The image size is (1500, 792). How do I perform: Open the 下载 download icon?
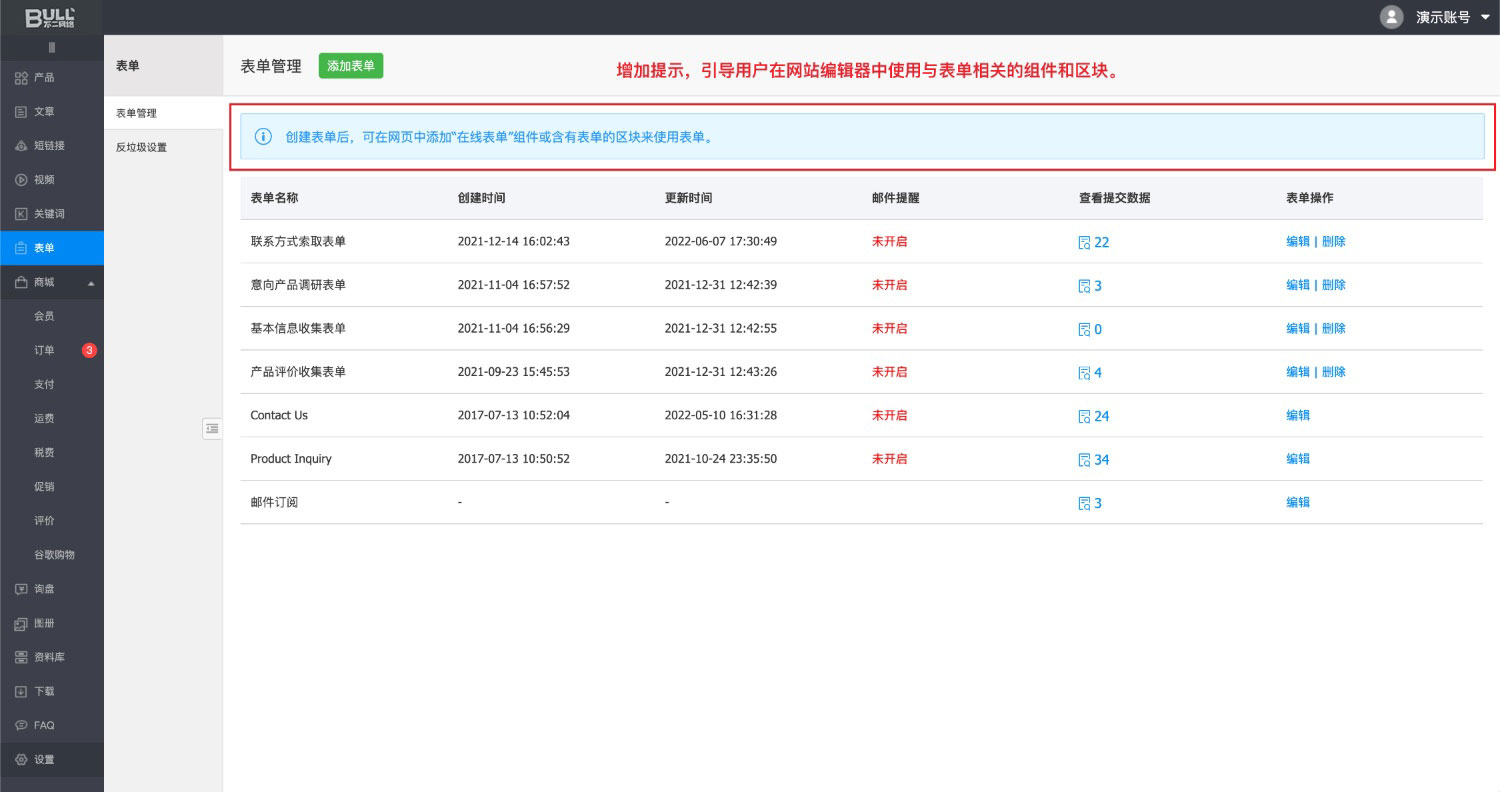(21, 692)
